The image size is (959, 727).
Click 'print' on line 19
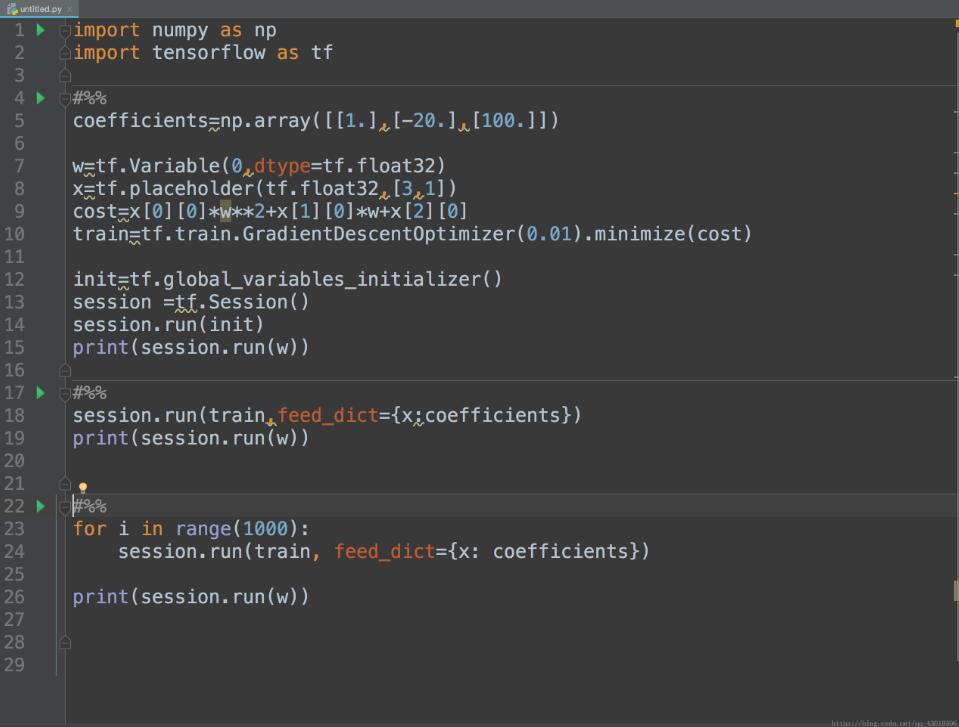(x=101, y=438)
